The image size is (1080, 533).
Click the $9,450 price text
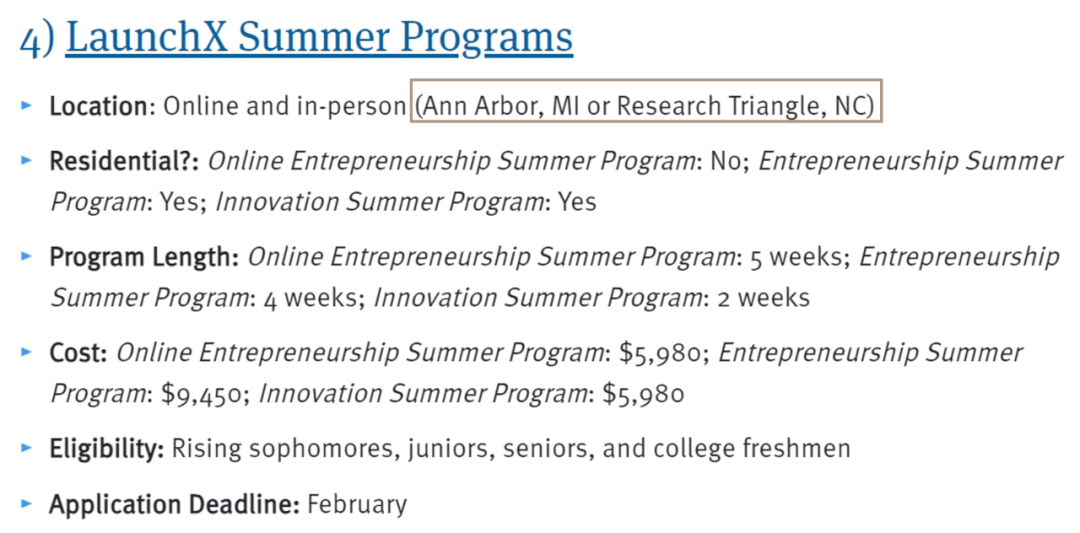[200, 395]
